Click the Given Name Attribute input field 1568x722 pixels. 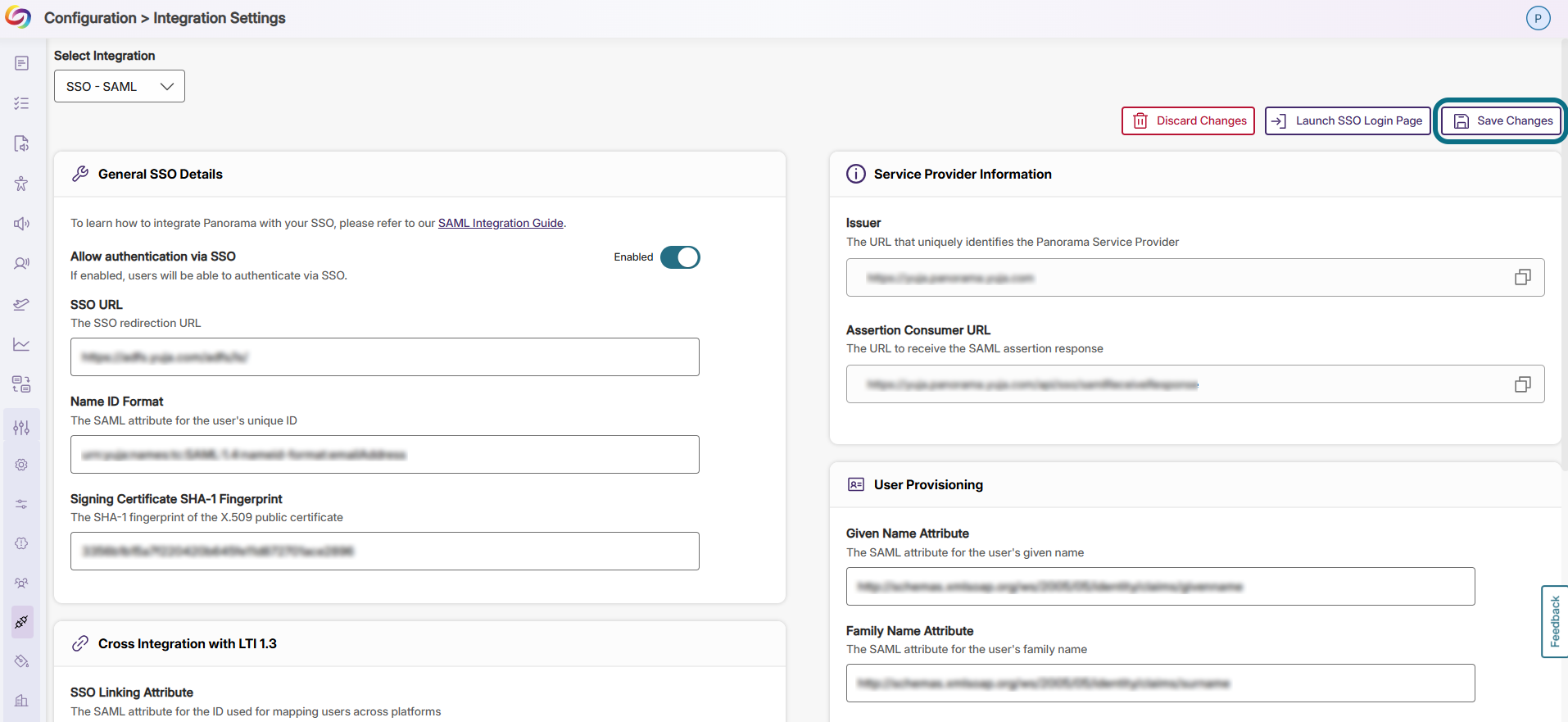point(1160,587)
